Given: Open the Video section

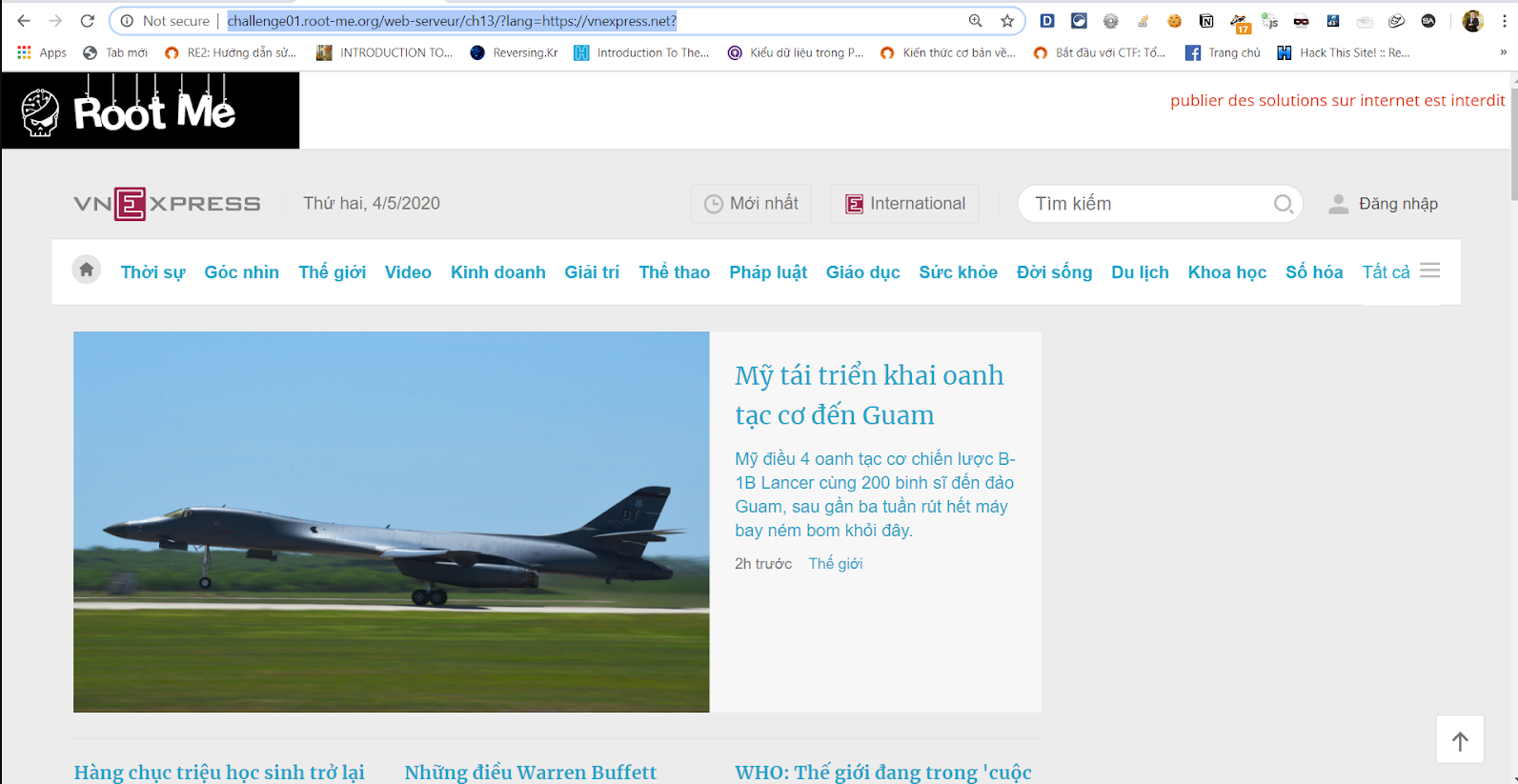Looking at the screenshot, I should 408,272.
